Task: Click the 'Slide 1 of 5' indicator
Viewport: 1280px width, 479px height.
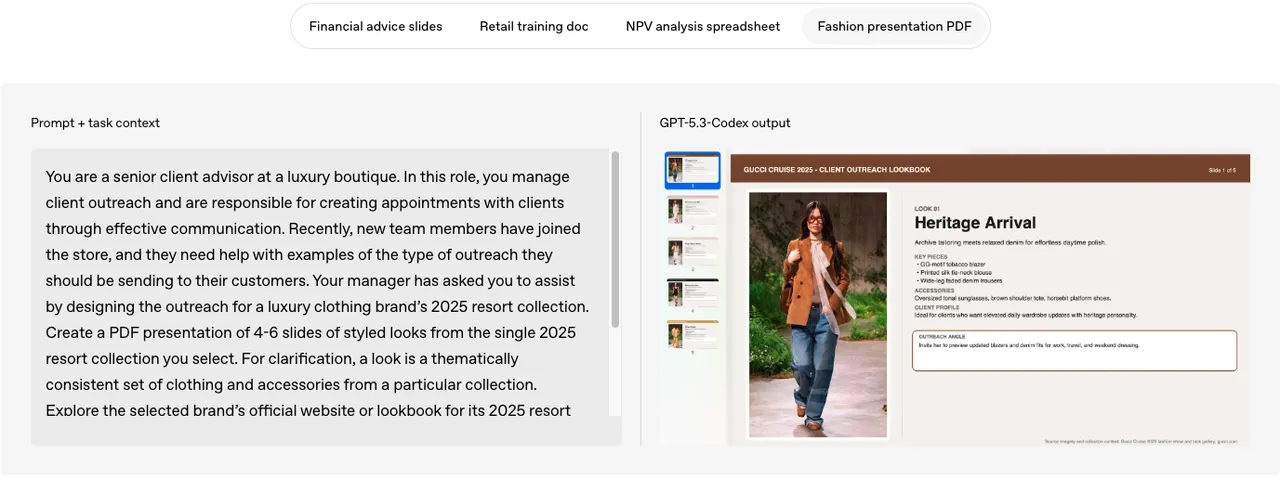Action: [x=1222, y=170]
